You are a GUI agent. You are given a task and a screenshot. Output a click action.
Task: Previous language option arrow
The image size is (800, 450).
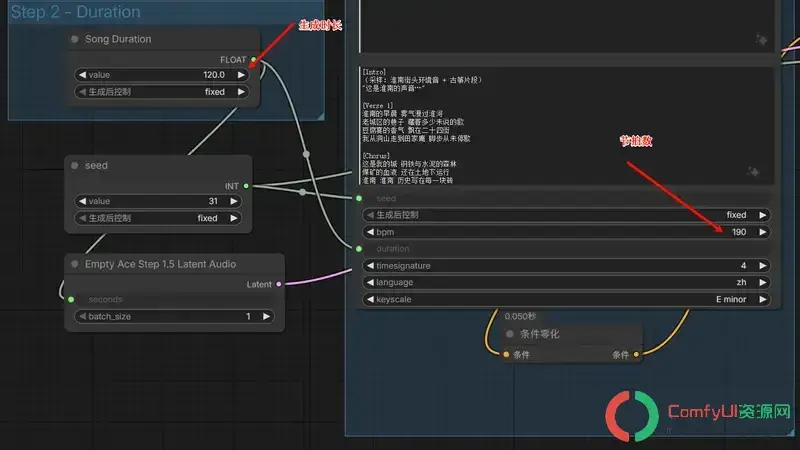[370, 283]
